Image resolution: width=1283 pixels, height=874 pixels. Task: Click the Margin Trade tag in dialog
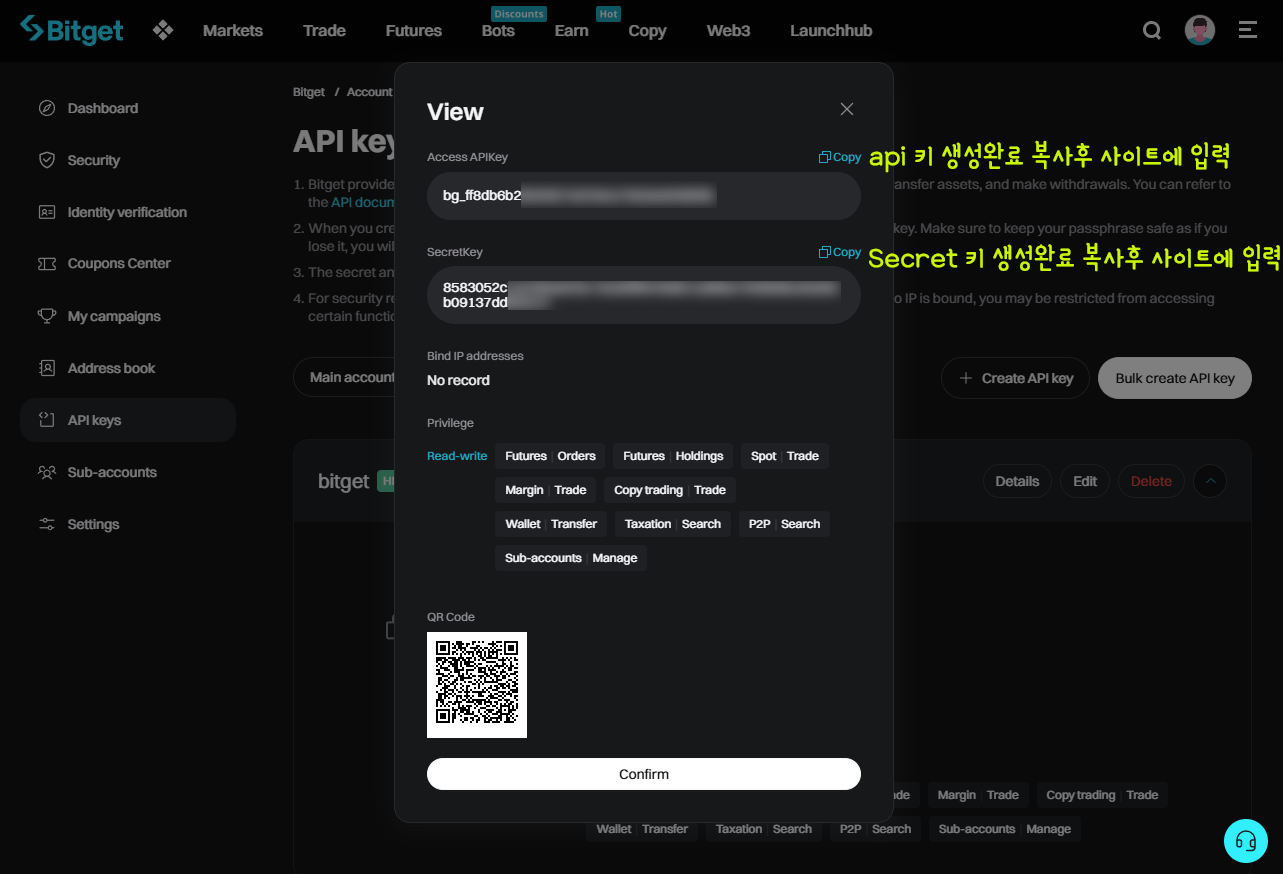point(546,490)
